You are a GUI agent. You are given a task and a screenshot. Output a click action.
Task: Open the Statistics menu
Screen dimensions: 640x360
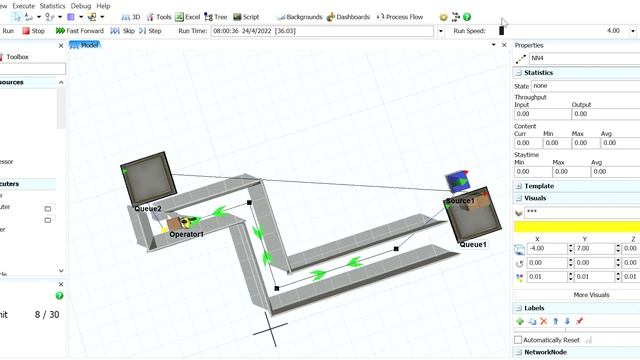[x=52, y=6]
